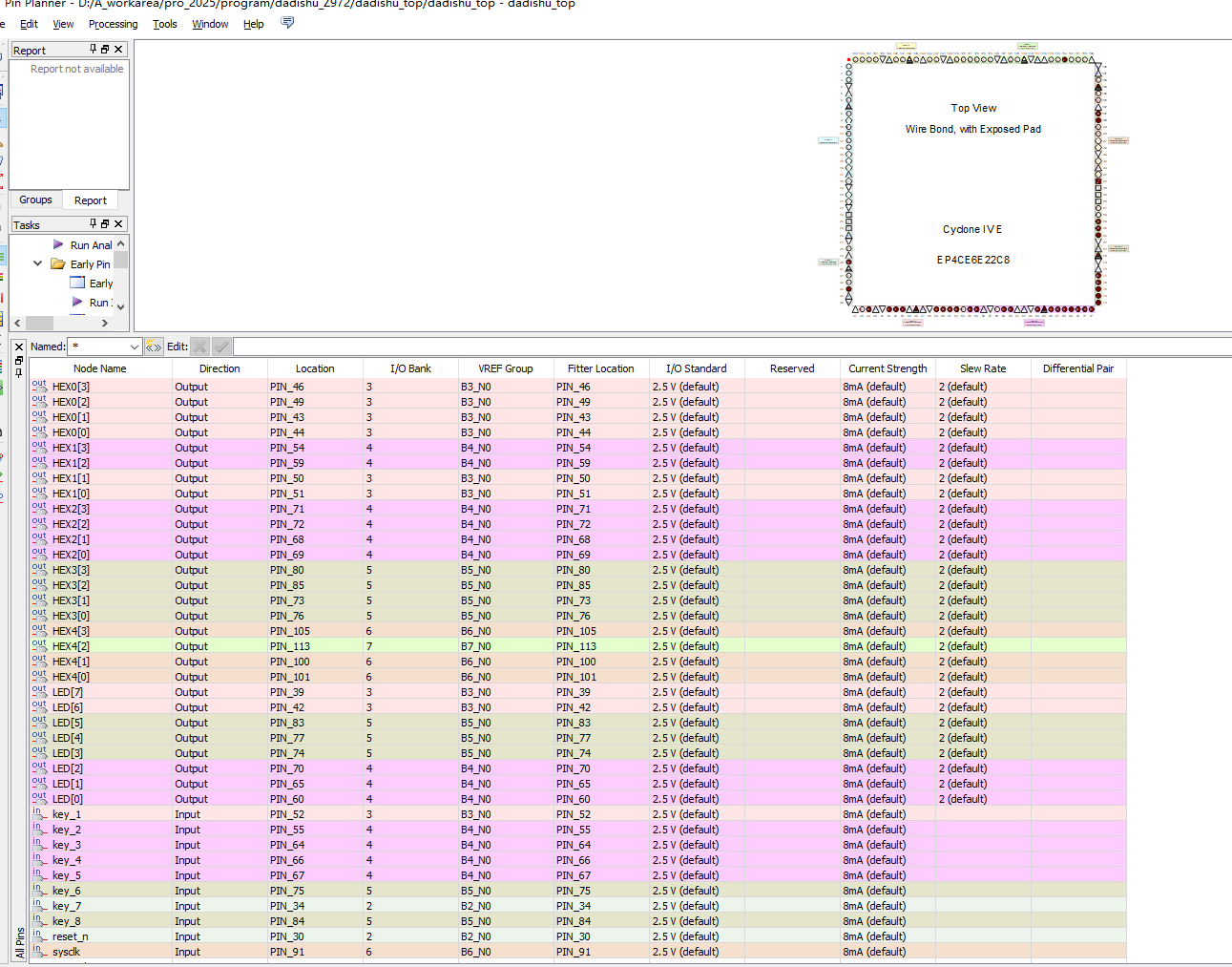This screenshot has height=967, width=1232.
Task: Click the filter wildcard icon beside Named
Action: tap(154, 347)
